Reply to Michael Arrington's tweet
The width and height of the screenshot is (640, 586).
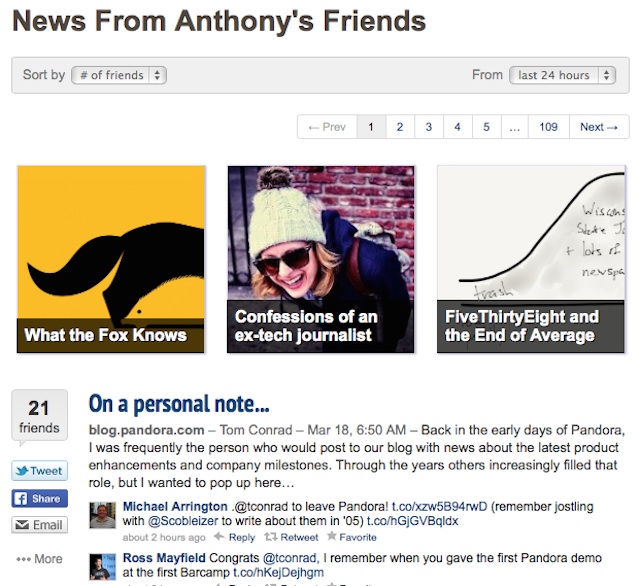(x=235, y=537)
